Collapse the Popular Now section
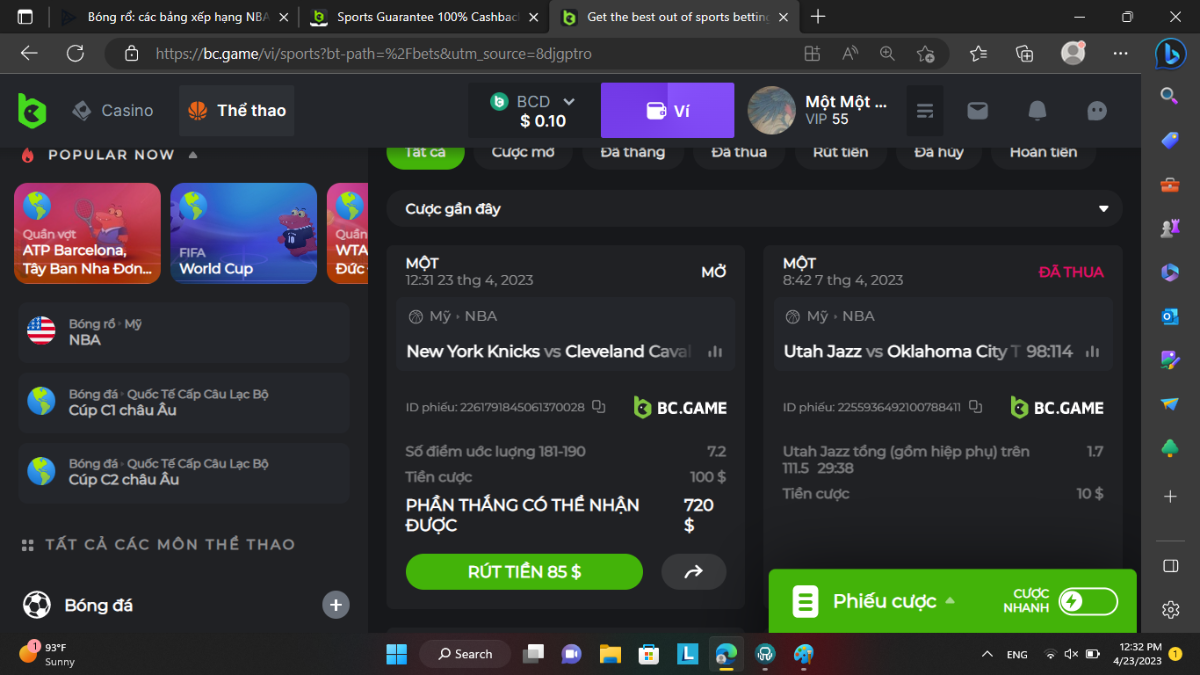Screen dimensions: 1200x675 (x=193, y=155)
